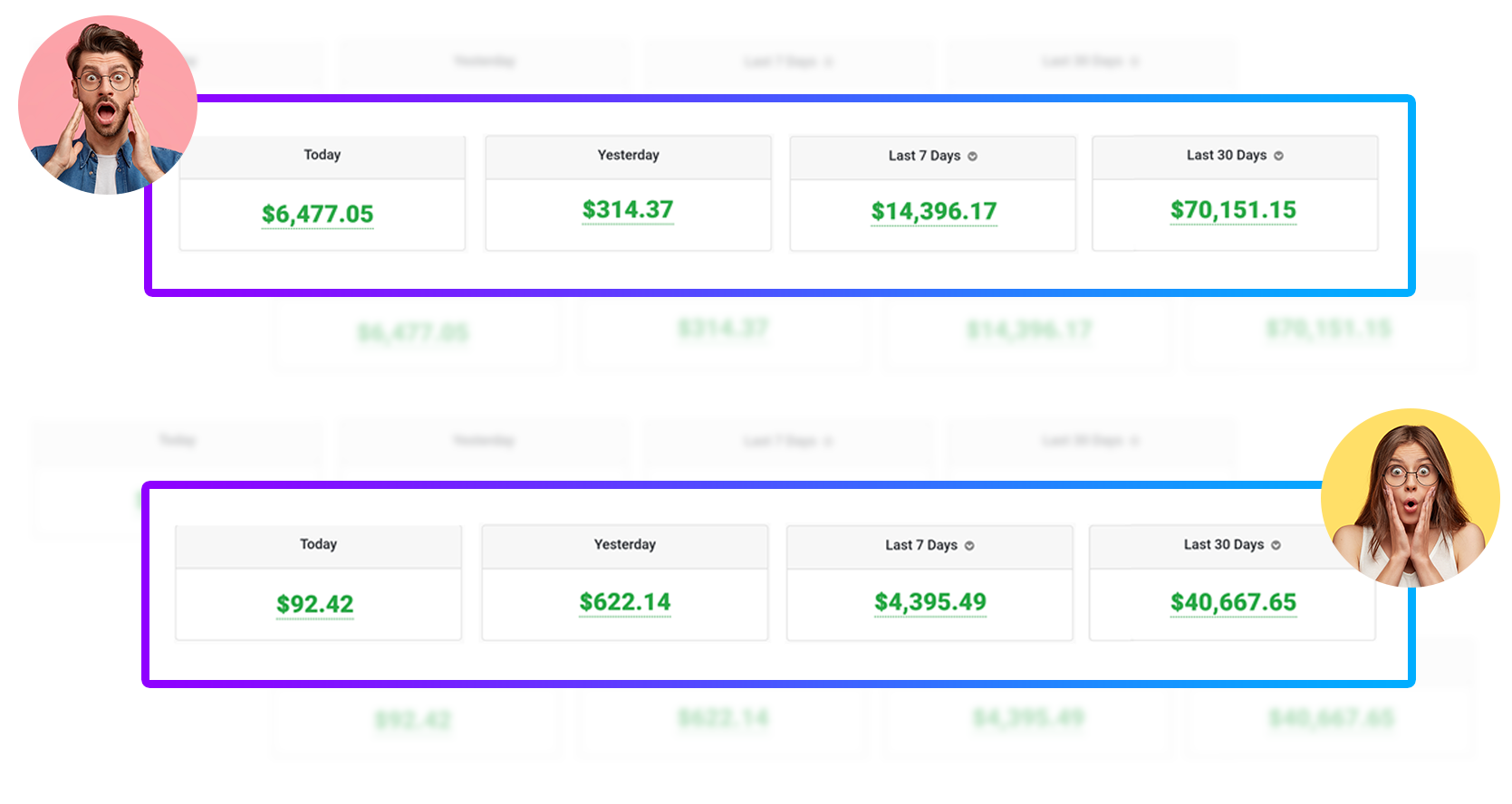Open the $92.42 Today earnings link

(x=315, y=604)
